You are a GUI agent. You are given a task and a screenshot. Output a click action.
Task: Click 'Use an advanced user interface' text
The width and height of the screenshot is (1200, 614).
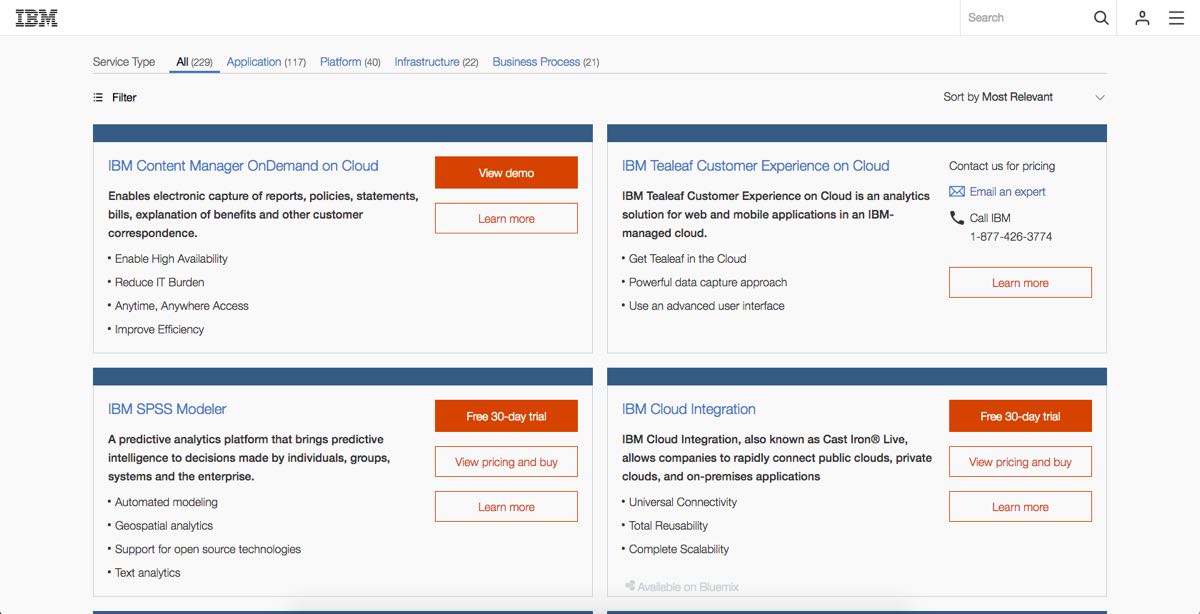tap(707, 306)
